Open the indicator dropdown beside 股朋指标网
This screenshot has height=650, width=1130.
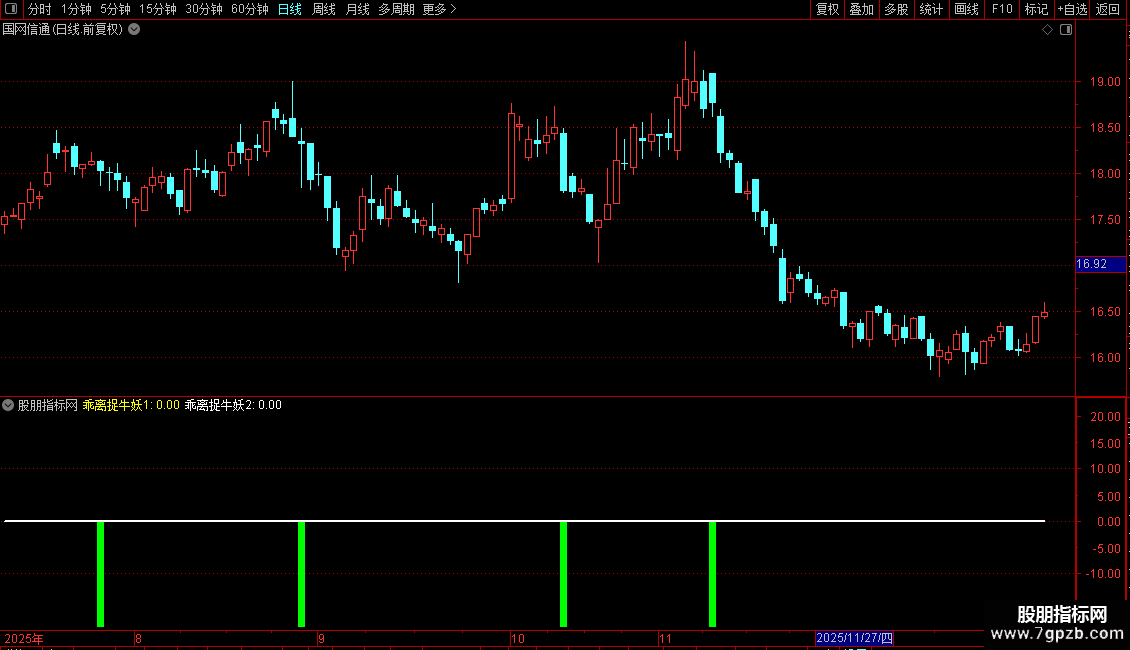click(x=8, y=405)
